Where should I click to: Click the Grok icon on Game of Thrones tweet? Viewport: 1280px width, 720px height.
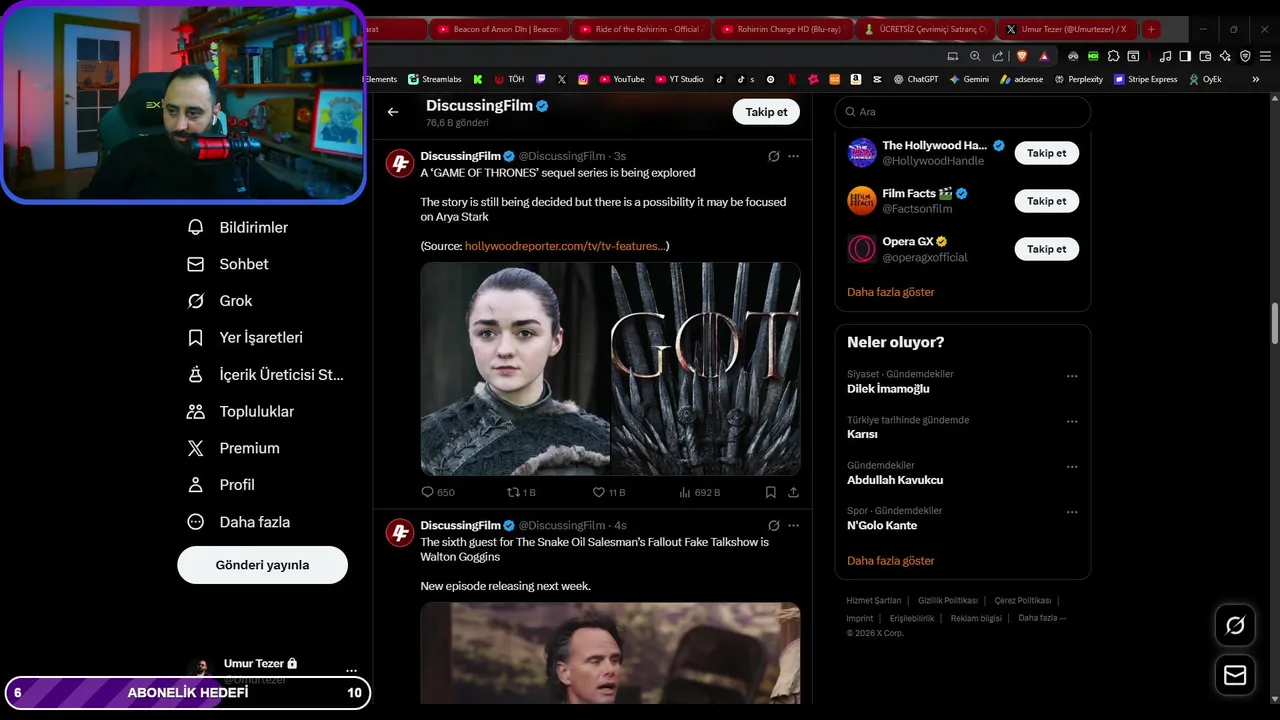tap(773, 156)
